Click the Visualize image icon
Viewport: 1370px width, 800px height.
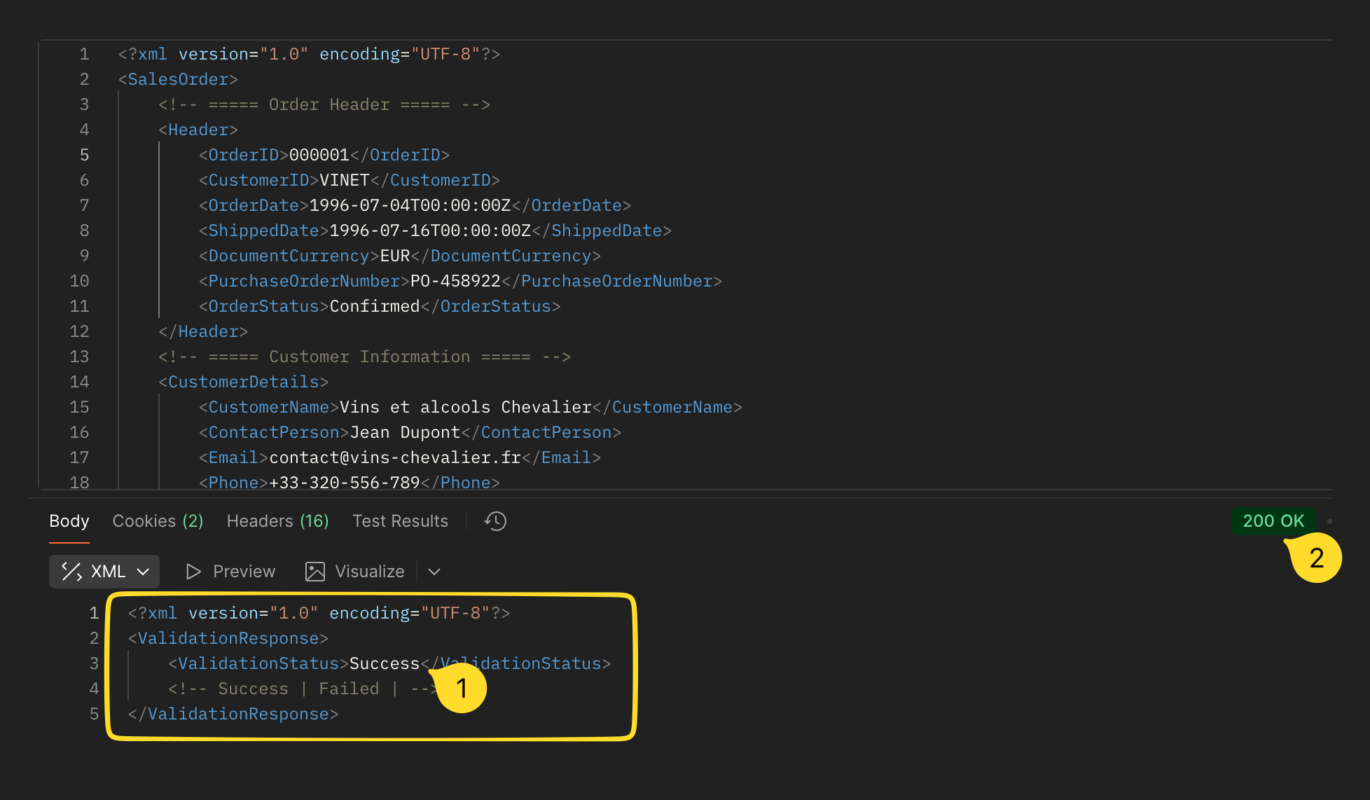(315, 572)
